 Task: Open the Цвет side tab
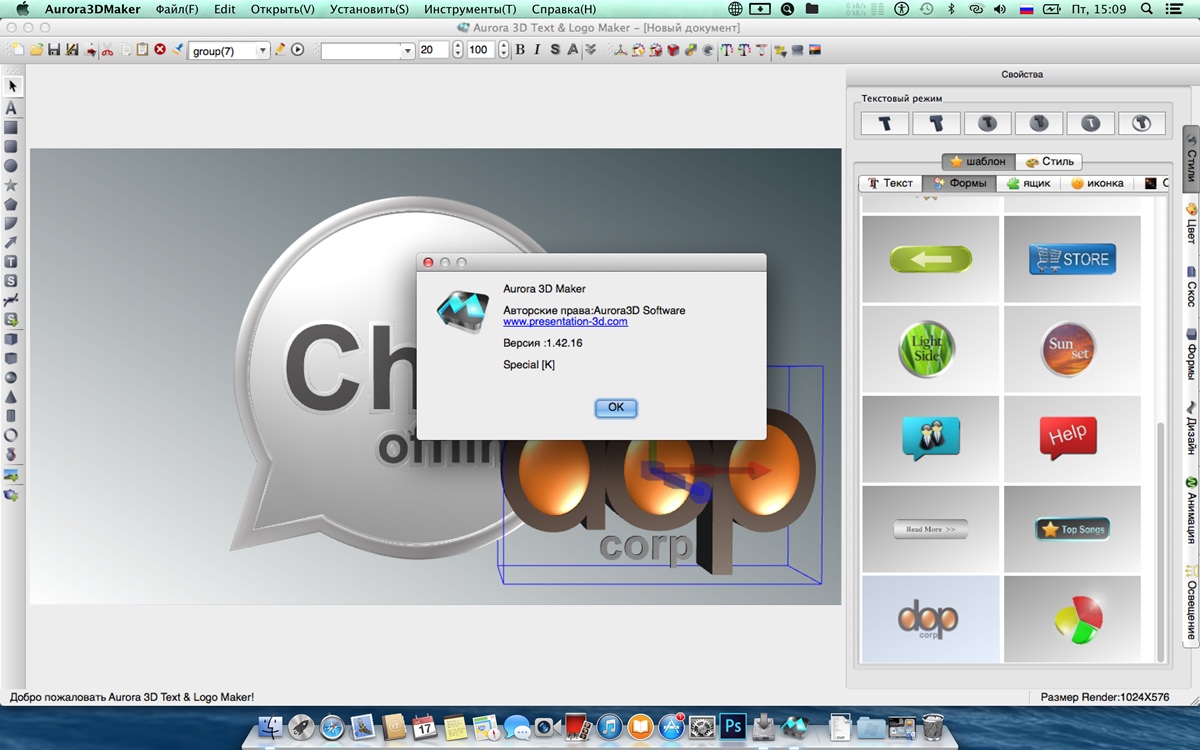pyautogui.click(x=1191, y=224)
